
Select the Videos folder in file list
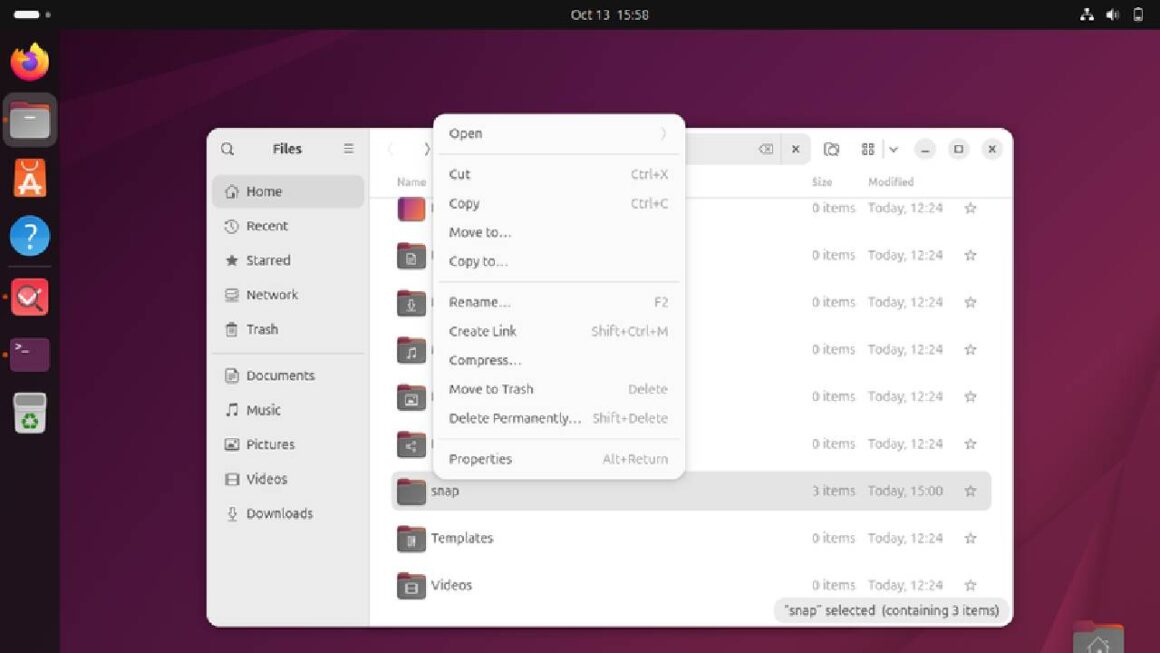click(x=691, y=586)
